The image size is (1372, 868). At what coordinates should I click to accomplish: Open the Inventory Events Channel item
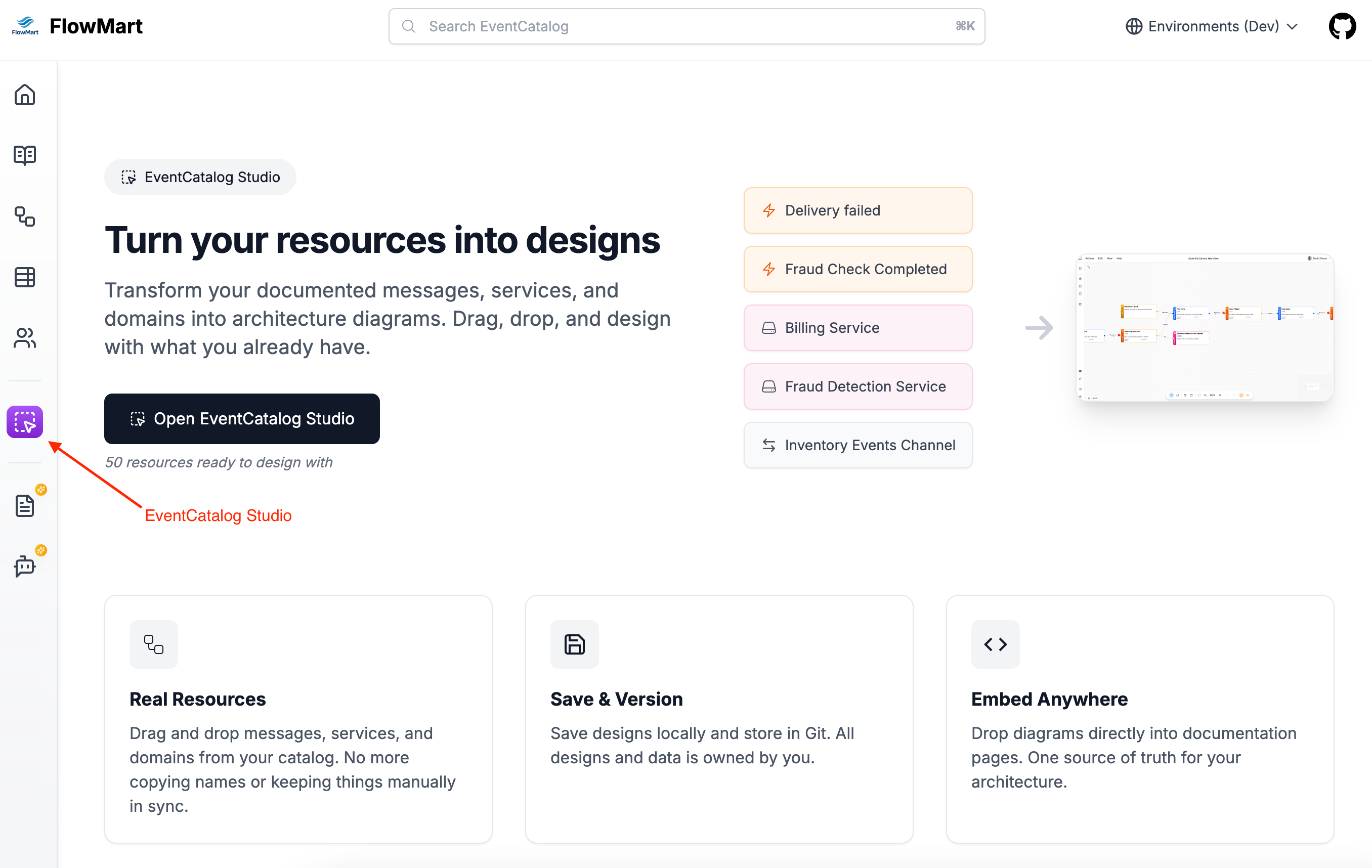(857, 445)
